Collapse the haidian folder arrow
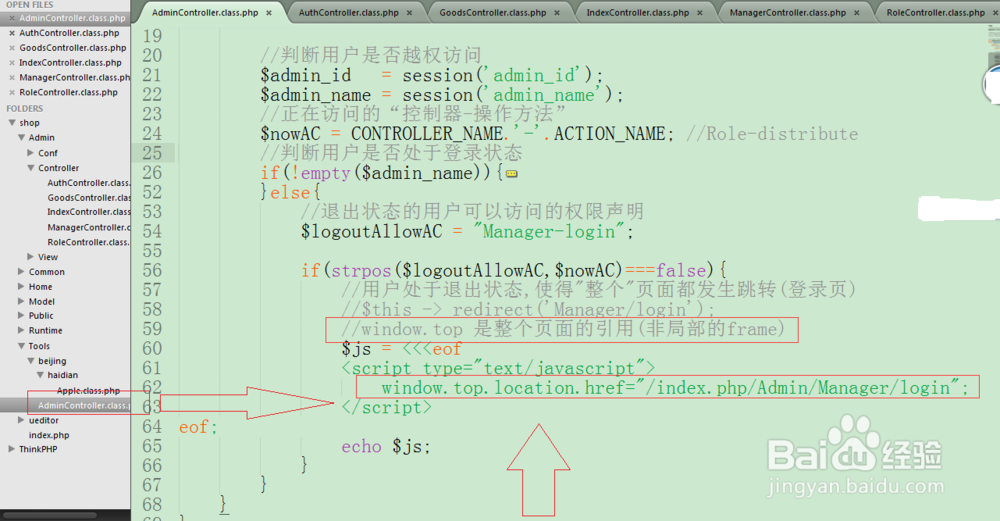Viewport: 1000px width, 521px height. [x=40, y=375]
